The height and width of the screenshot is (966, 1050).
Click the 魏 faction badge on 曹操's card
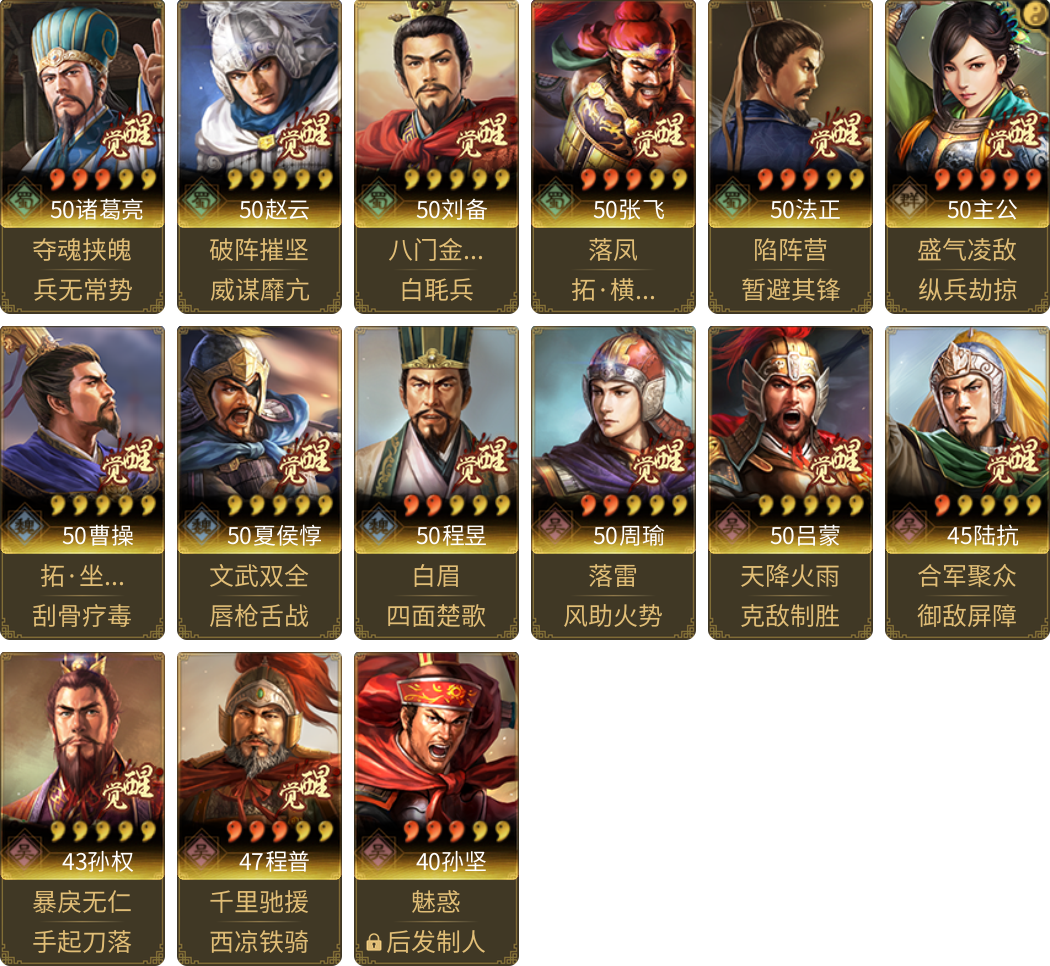[23, 526]
